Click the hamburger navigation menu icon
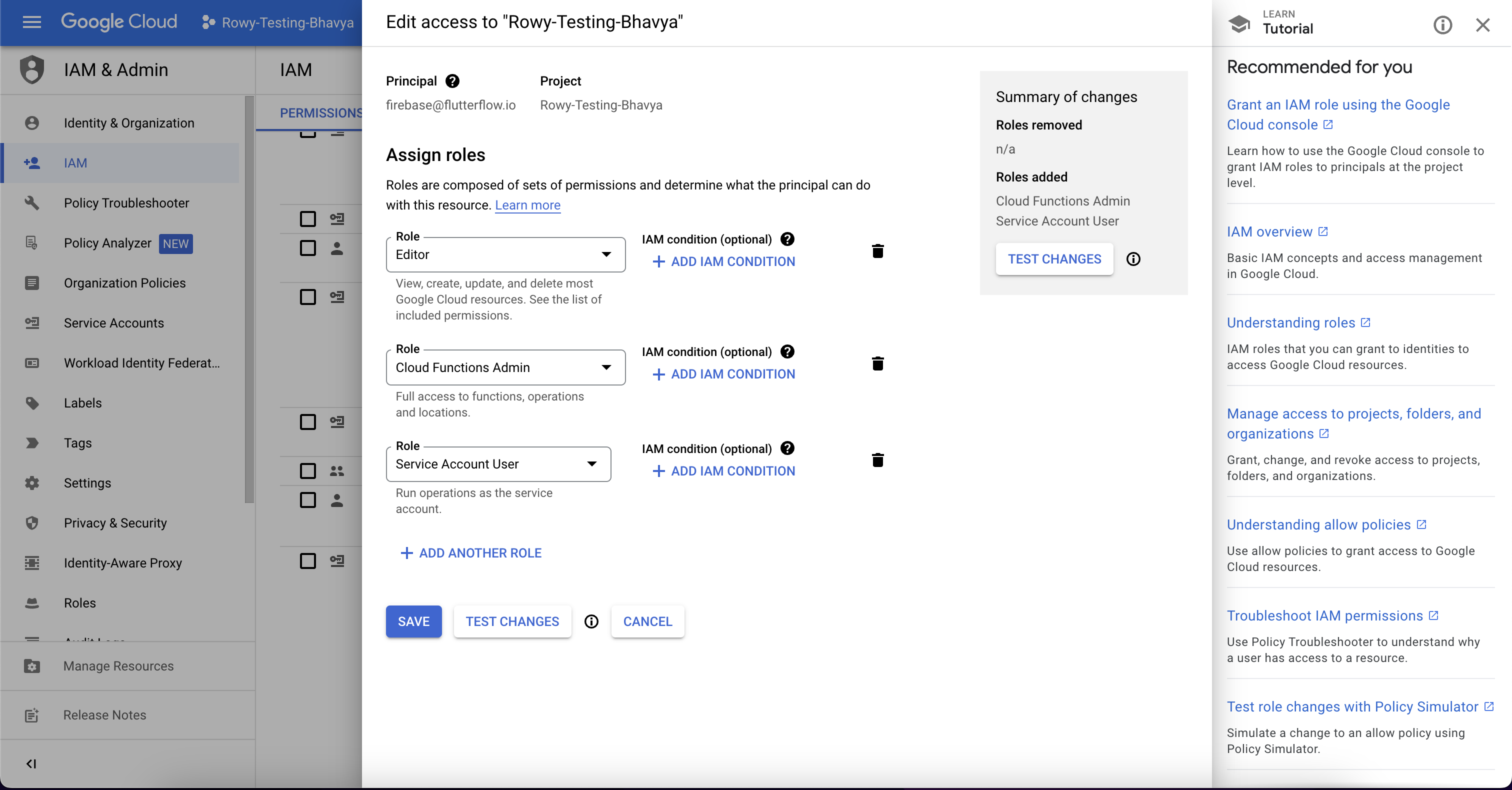The image size is (1512, 790). pyautogui.click(x=31, y=22)
